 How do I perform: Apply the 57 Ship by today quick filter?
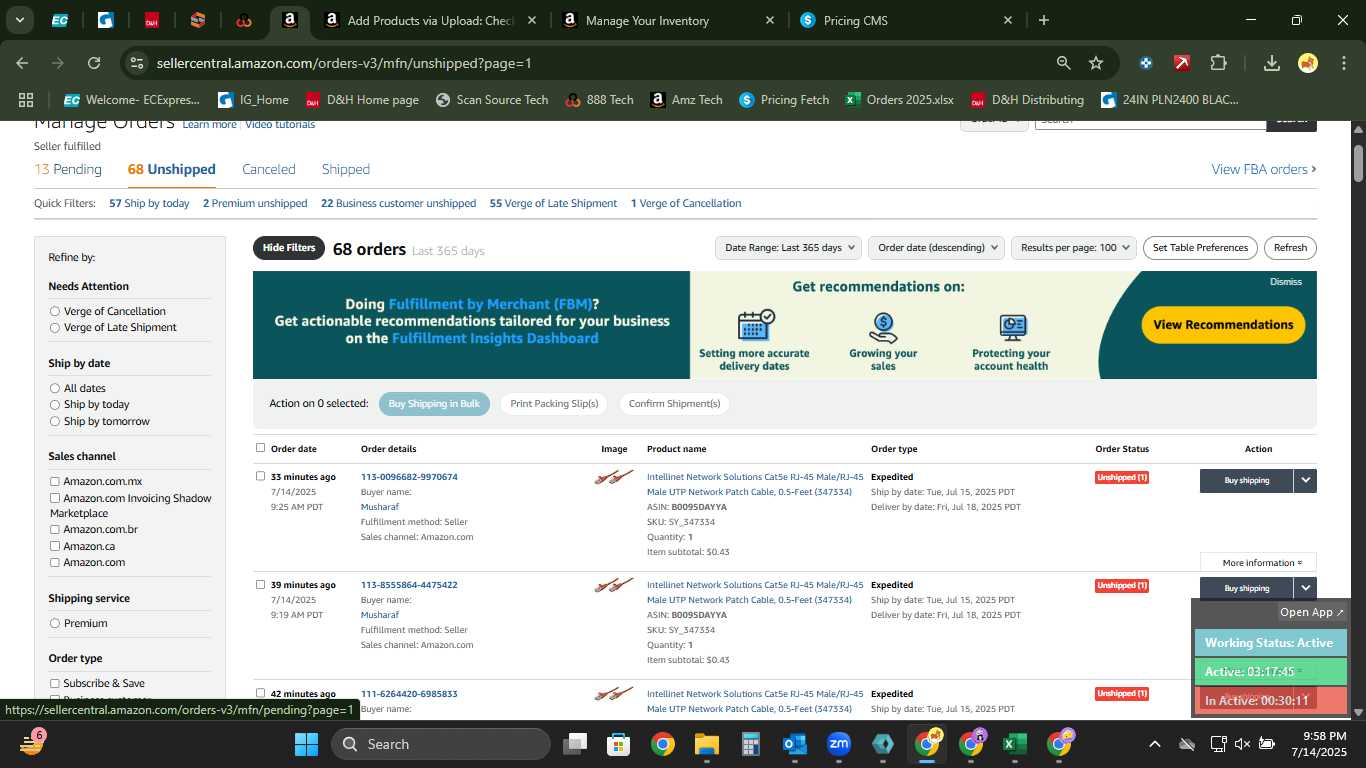click(149, 203)
